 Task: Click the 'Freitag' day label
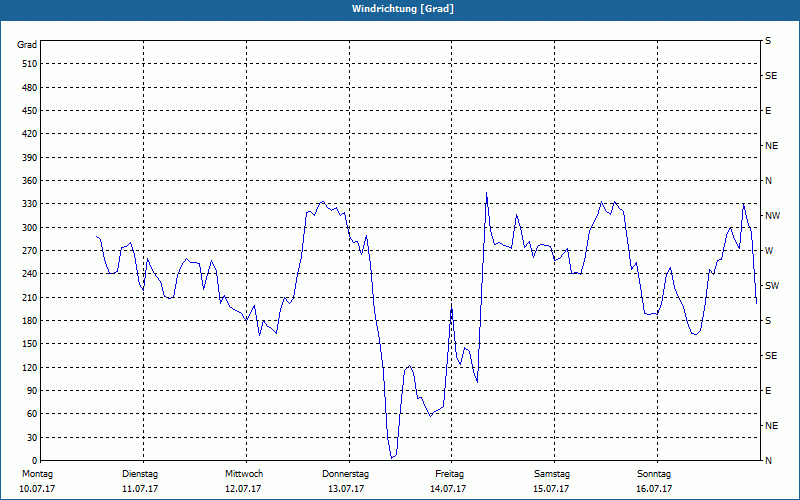449,474
